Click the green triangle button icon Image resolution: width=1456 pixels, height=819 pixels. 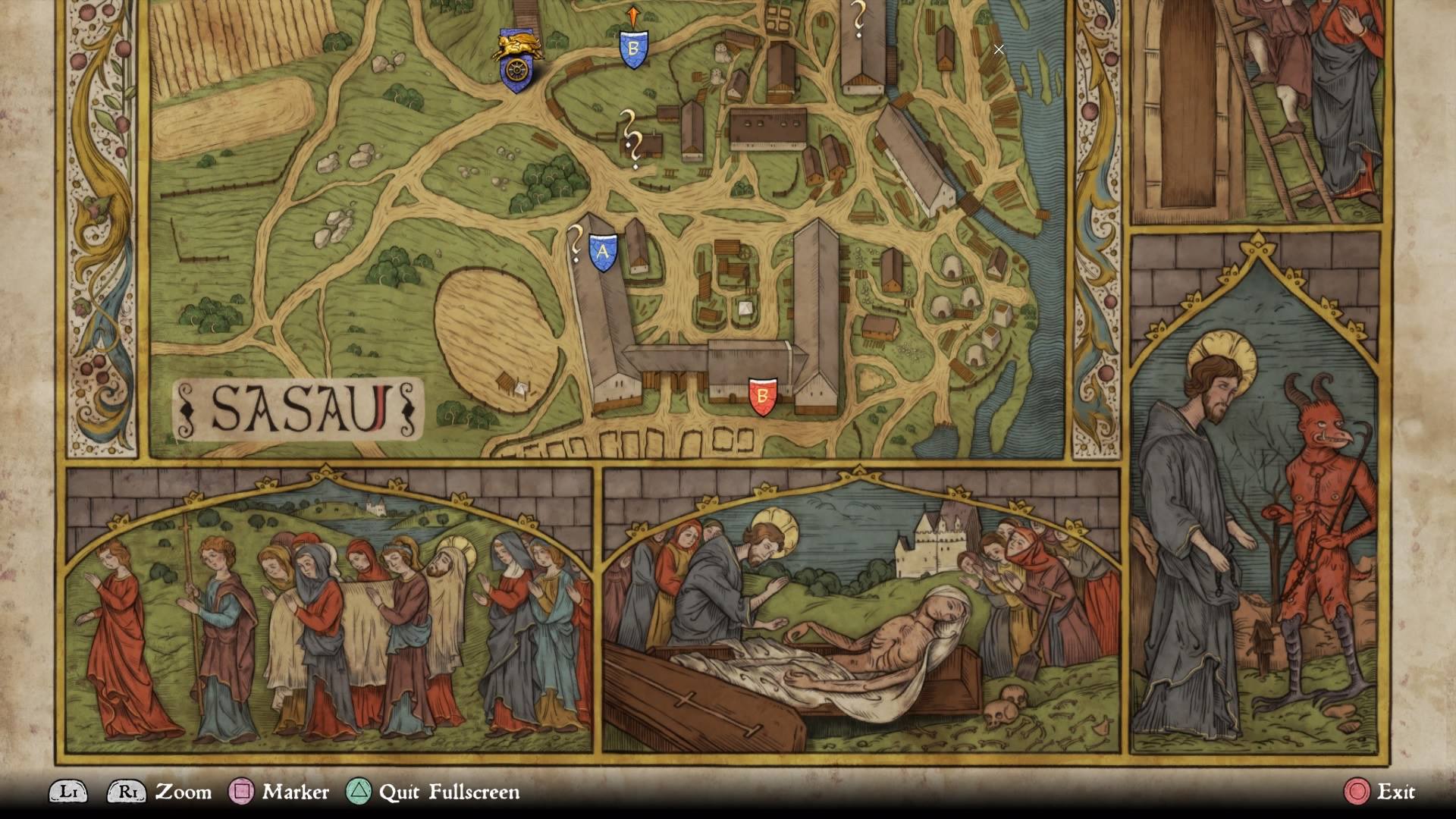(x=359, y=792)
